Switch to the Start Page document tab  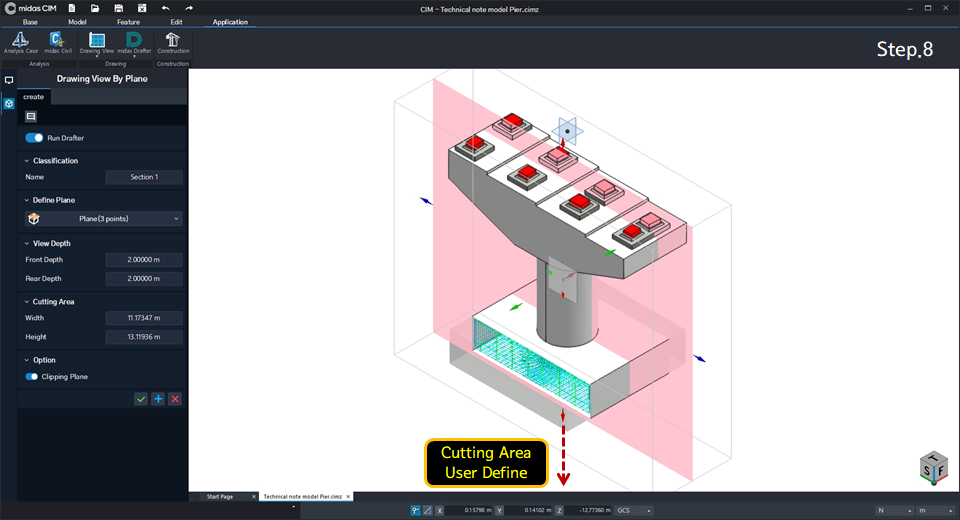click(x=220, y=497)
